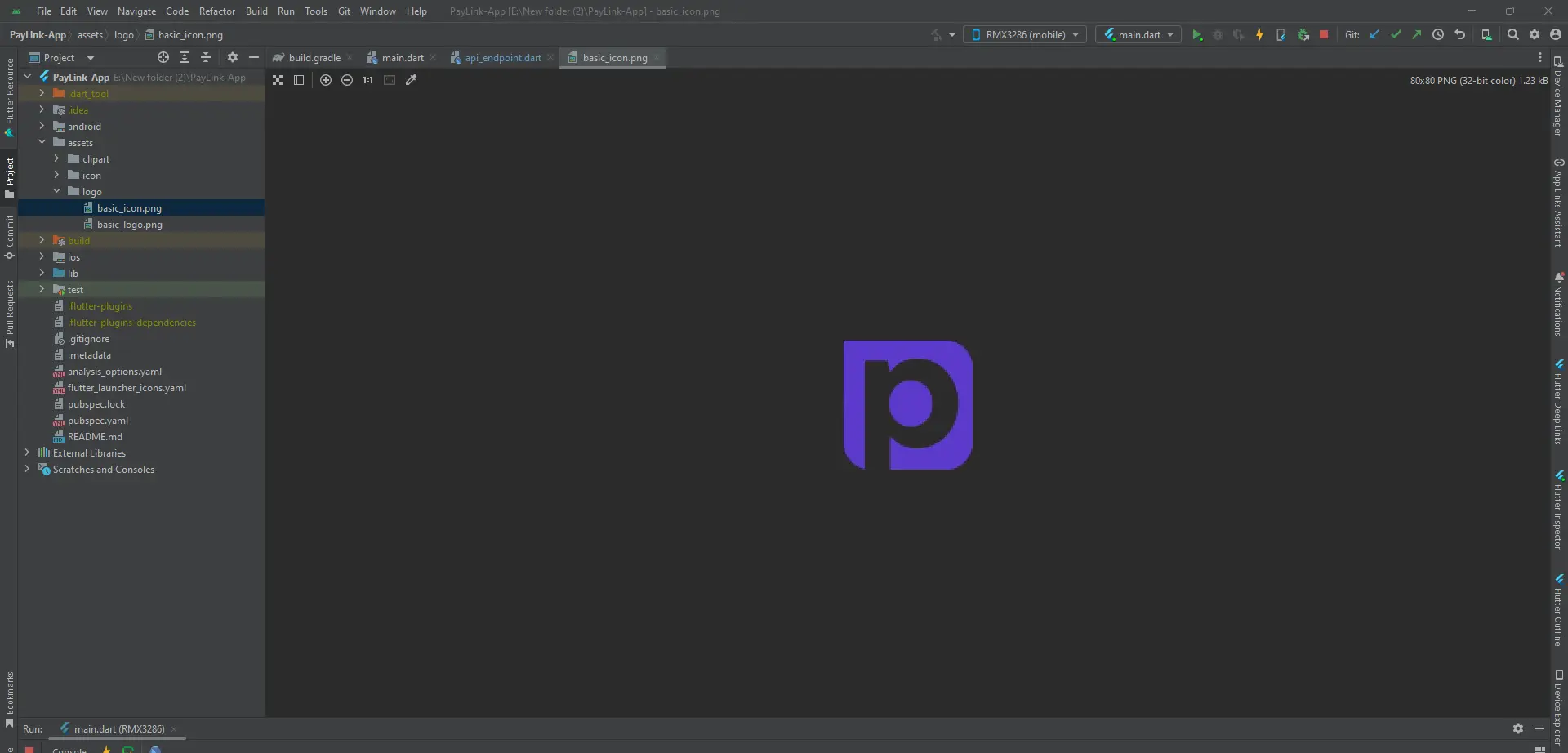
Task: Switch to api_endpoint.dart tab
Action: [501, 58]
